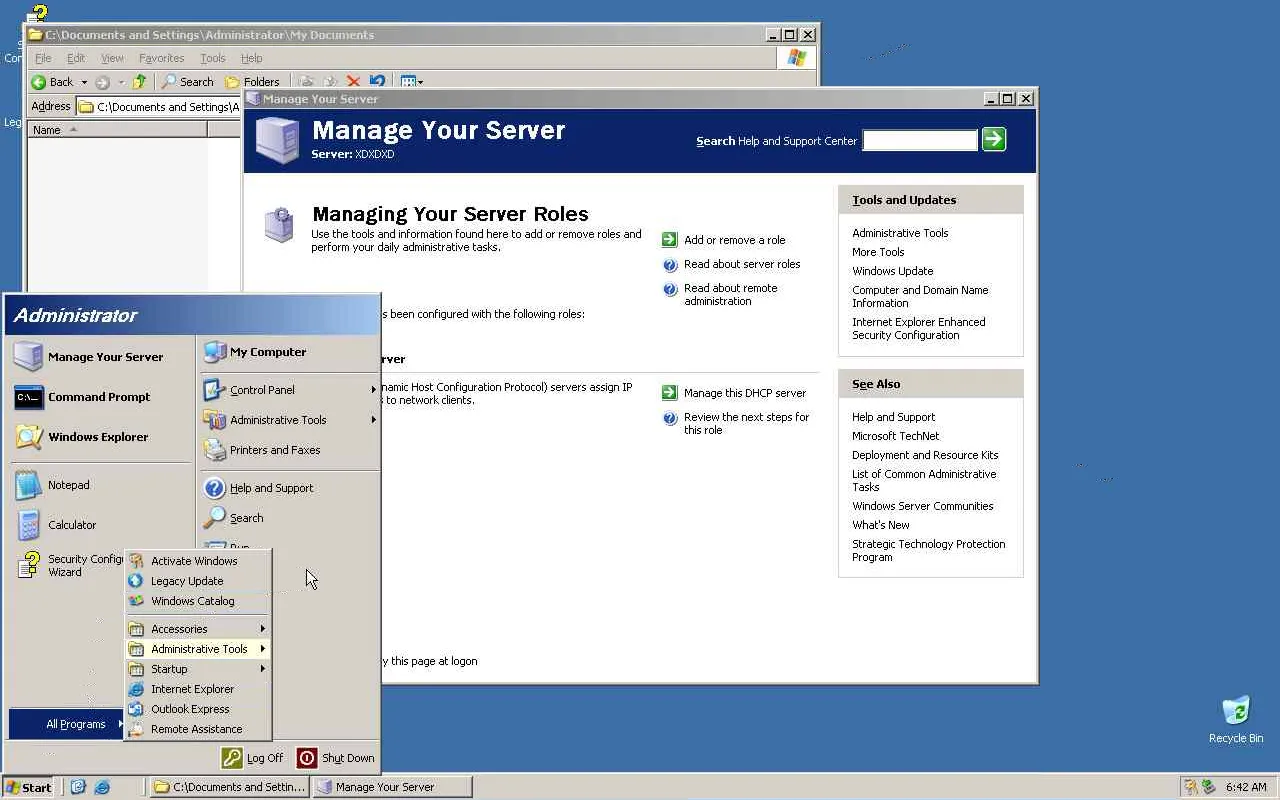This screenshot has width=1280, height=800.
Task: Click the Show Desktop quick launch icon
Action: 78,787
